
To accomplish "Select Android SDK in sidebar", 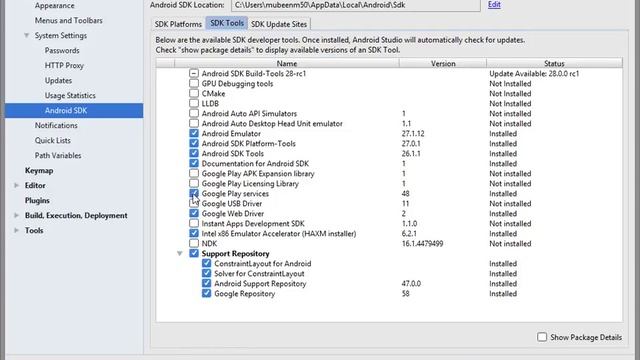I will (74, 111).
